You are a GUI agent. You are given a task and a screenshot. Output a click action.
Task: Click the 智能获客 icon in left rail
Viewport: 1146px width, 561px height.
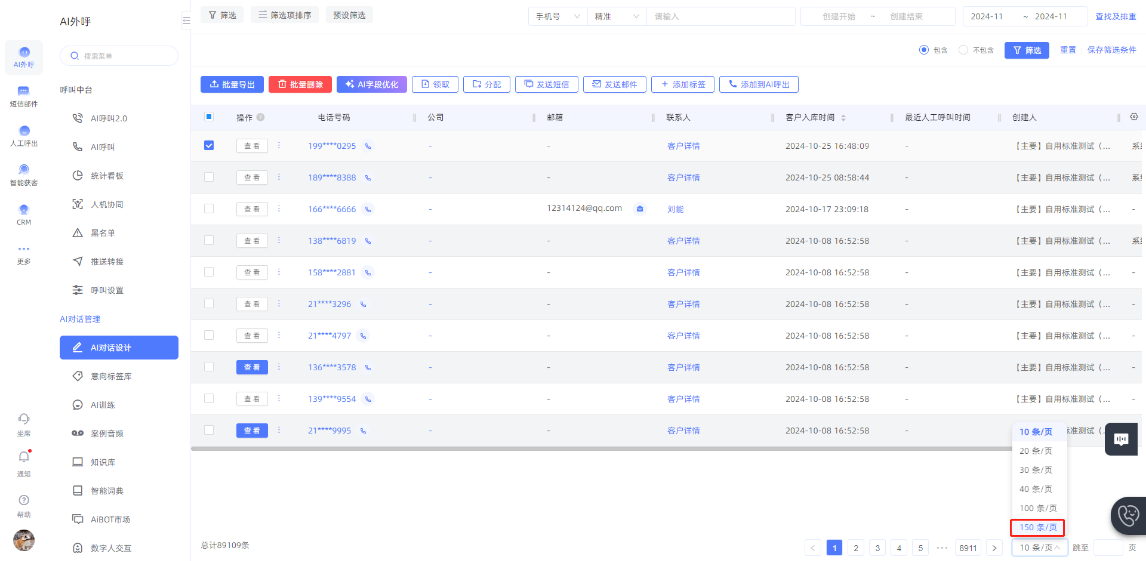24,170
